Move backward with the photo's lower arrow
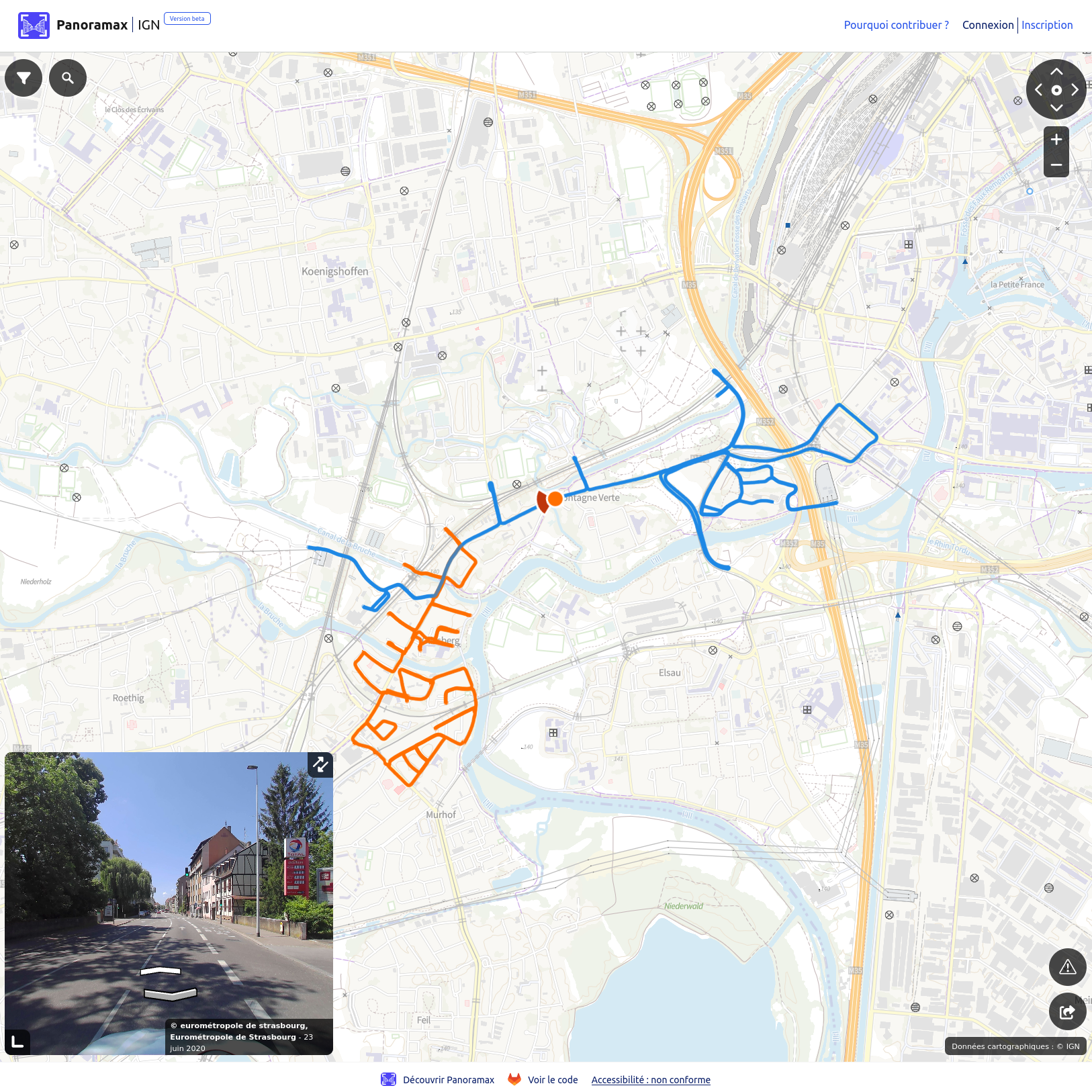 coord(170,994)
